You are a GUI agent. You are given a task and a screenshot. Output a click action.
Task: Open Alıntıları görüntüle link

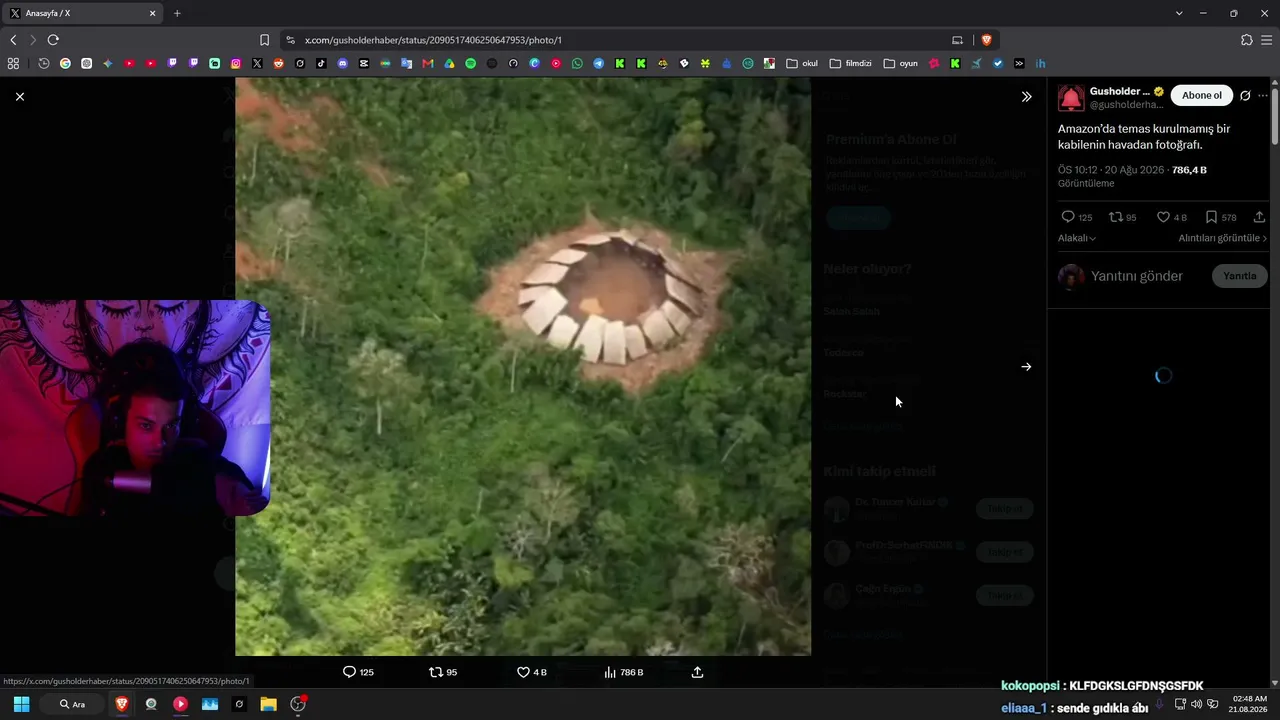click(1222, 238)
